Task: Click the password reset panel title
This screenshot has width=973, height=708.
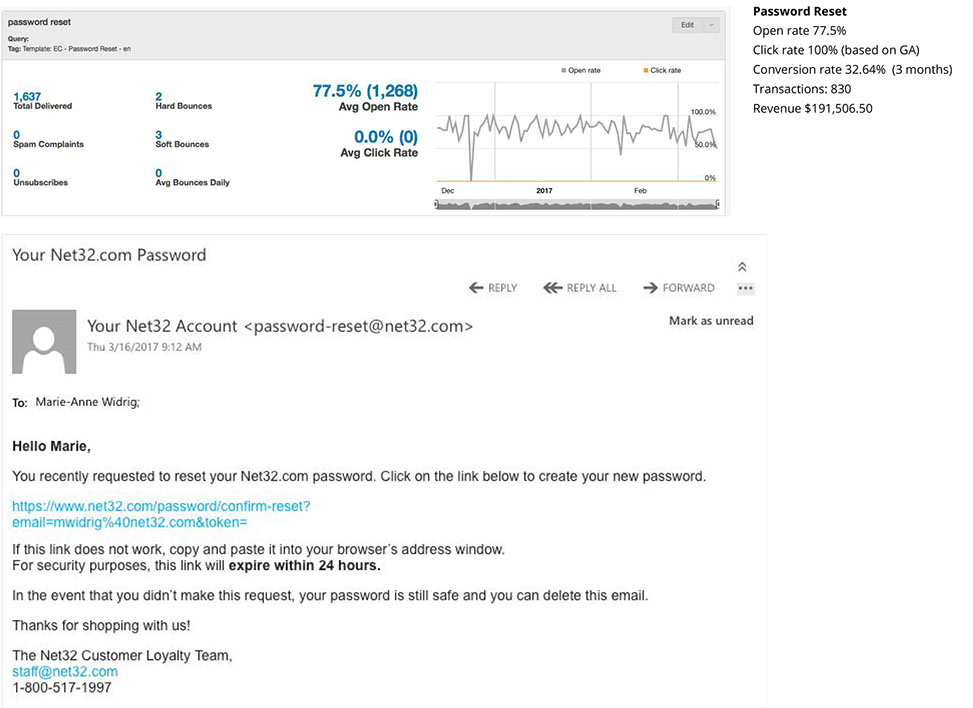Action: [39, 22]
